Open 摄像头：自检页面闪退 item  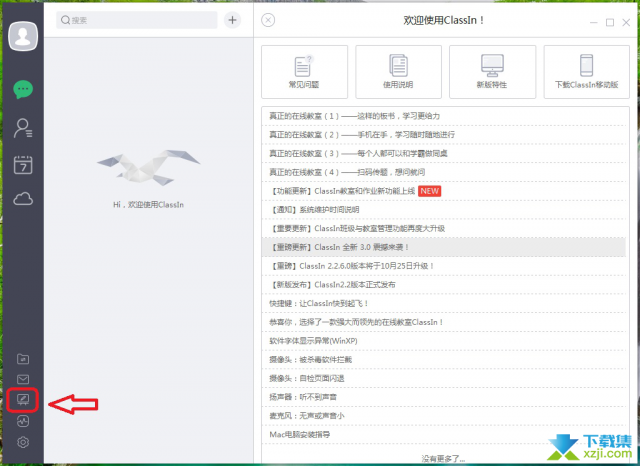[444, 379]
